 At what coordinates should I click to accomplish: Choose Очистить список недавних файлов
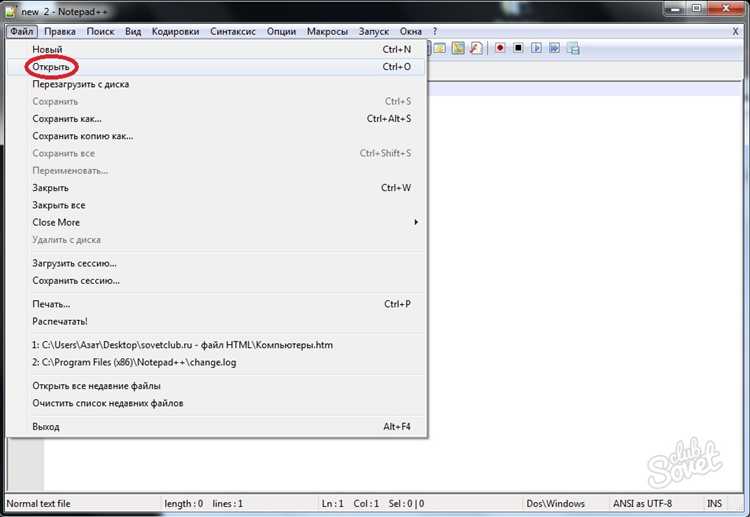pyautogui.click(x=216, y=403)
